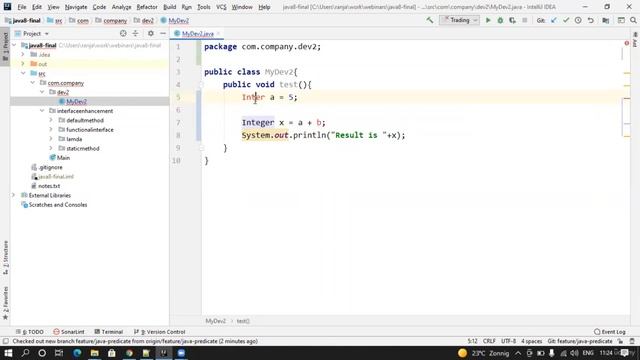Select the MyDev2.java editor tab
The width and height of the screenshot is (640, 360).
(x=197, y=33)
